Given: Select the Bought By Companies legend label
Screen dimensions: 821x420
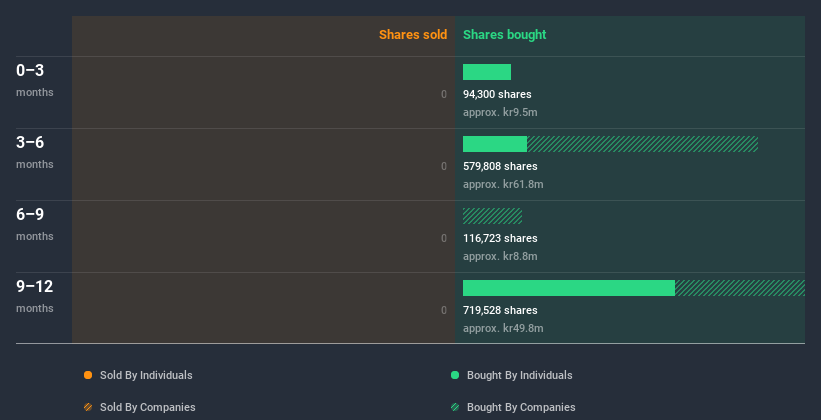Looking at the screenshot, I should 521,407.
